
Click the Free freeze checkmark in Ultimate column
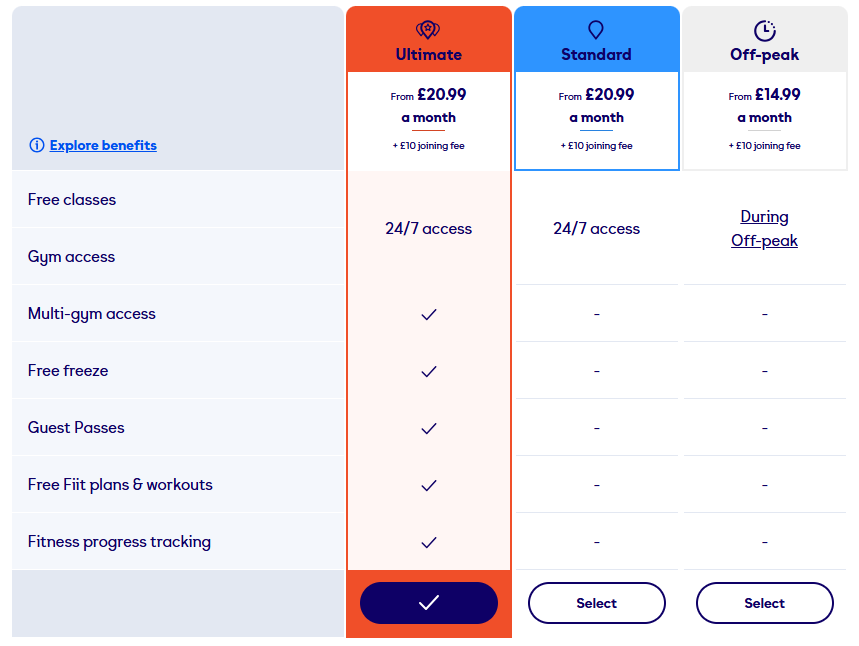[x=428, y=371]
